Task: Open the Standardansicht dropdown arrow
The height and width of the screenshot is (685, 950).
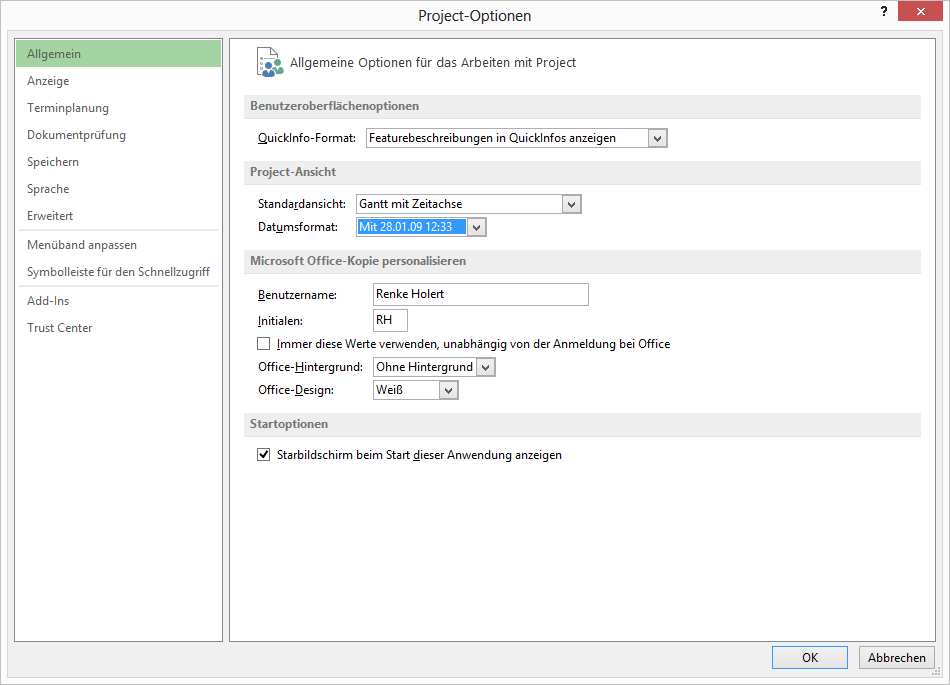Action: click(571, 204)
